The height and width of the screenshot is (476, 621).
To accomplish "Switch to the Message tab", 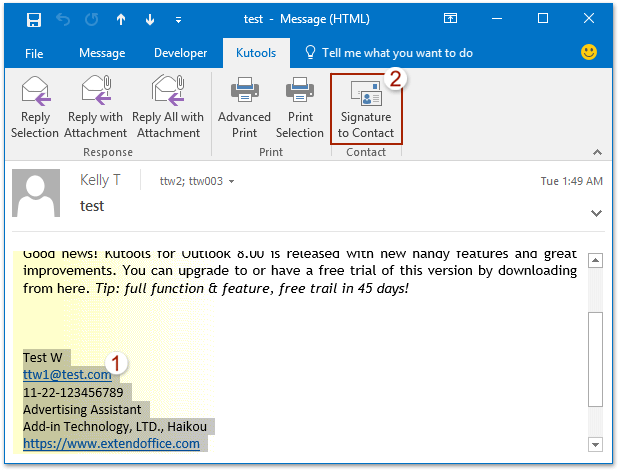I will point(101,53).
